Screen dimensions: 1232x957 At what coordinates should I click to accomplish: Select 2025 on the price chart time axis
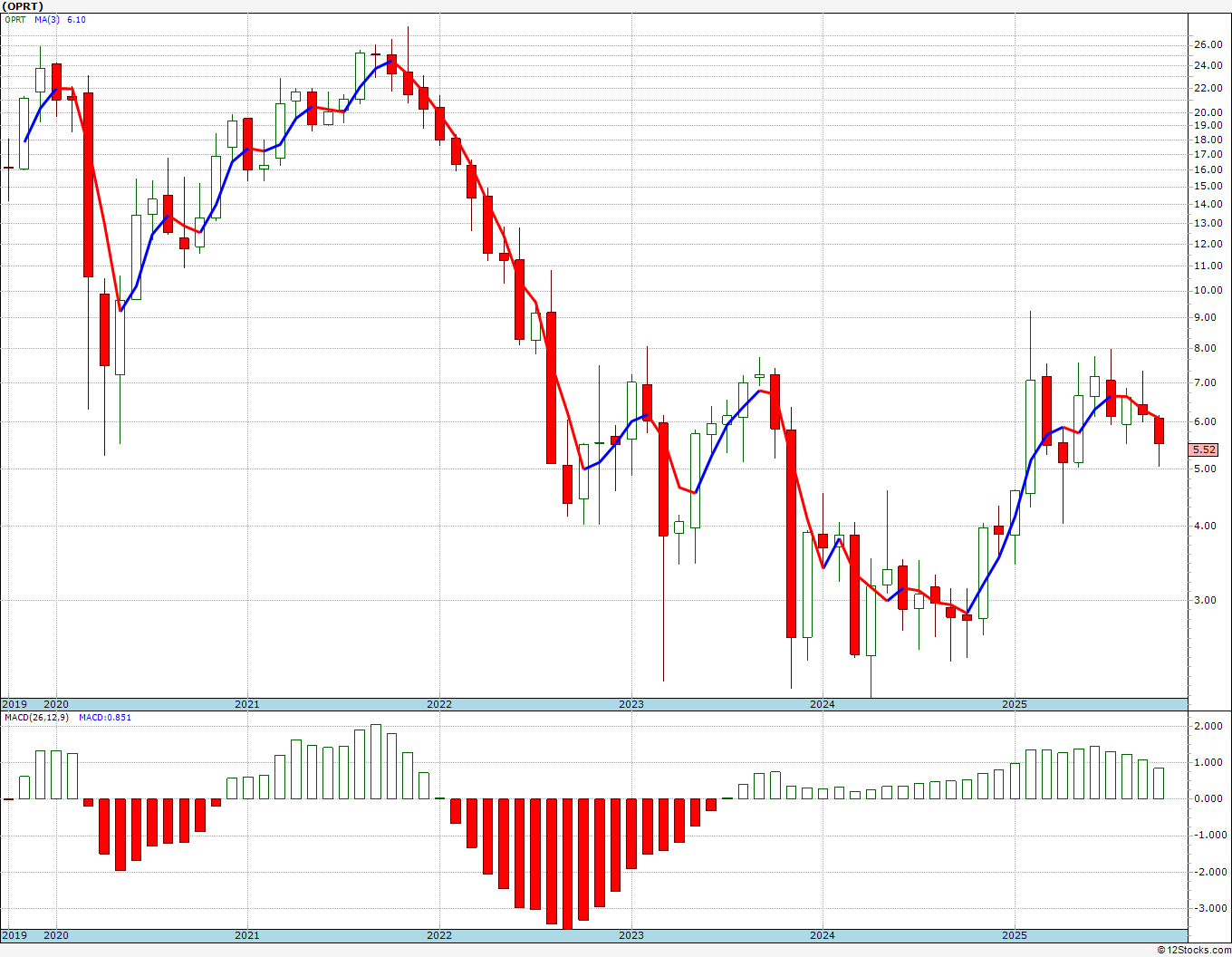coord(1015,704)
